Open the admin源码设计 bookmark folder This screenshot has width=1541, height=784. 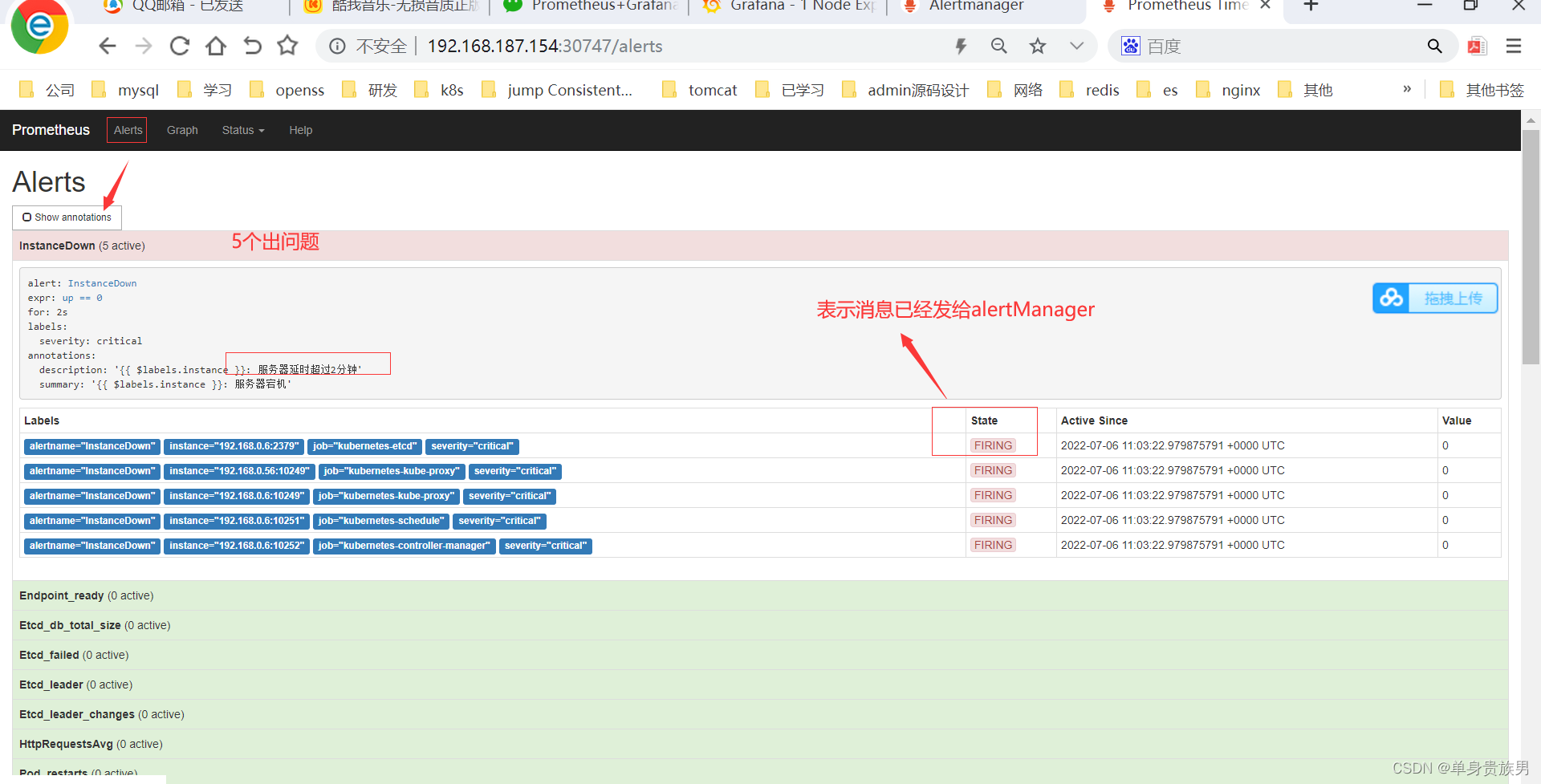tap(905, 90)
